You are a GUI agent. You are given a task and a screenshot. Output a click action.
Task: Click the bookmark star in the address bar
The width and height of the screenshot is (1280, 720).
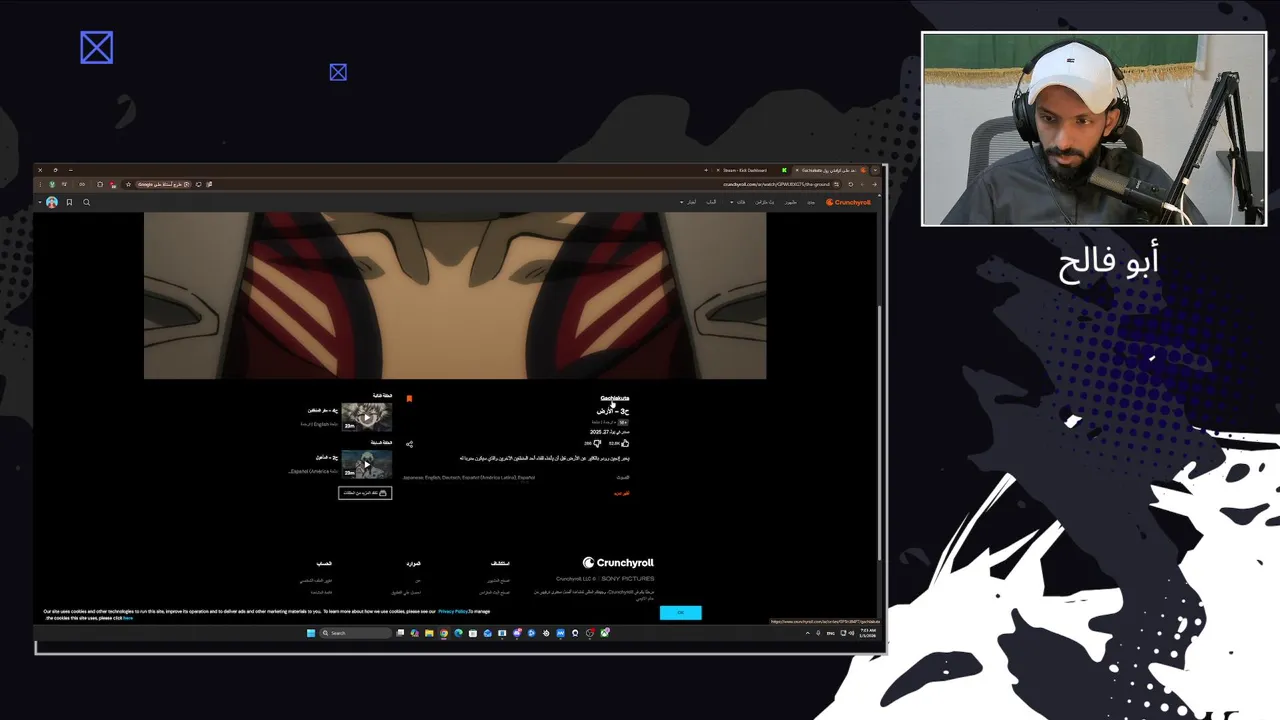click(x=128, y=184)
